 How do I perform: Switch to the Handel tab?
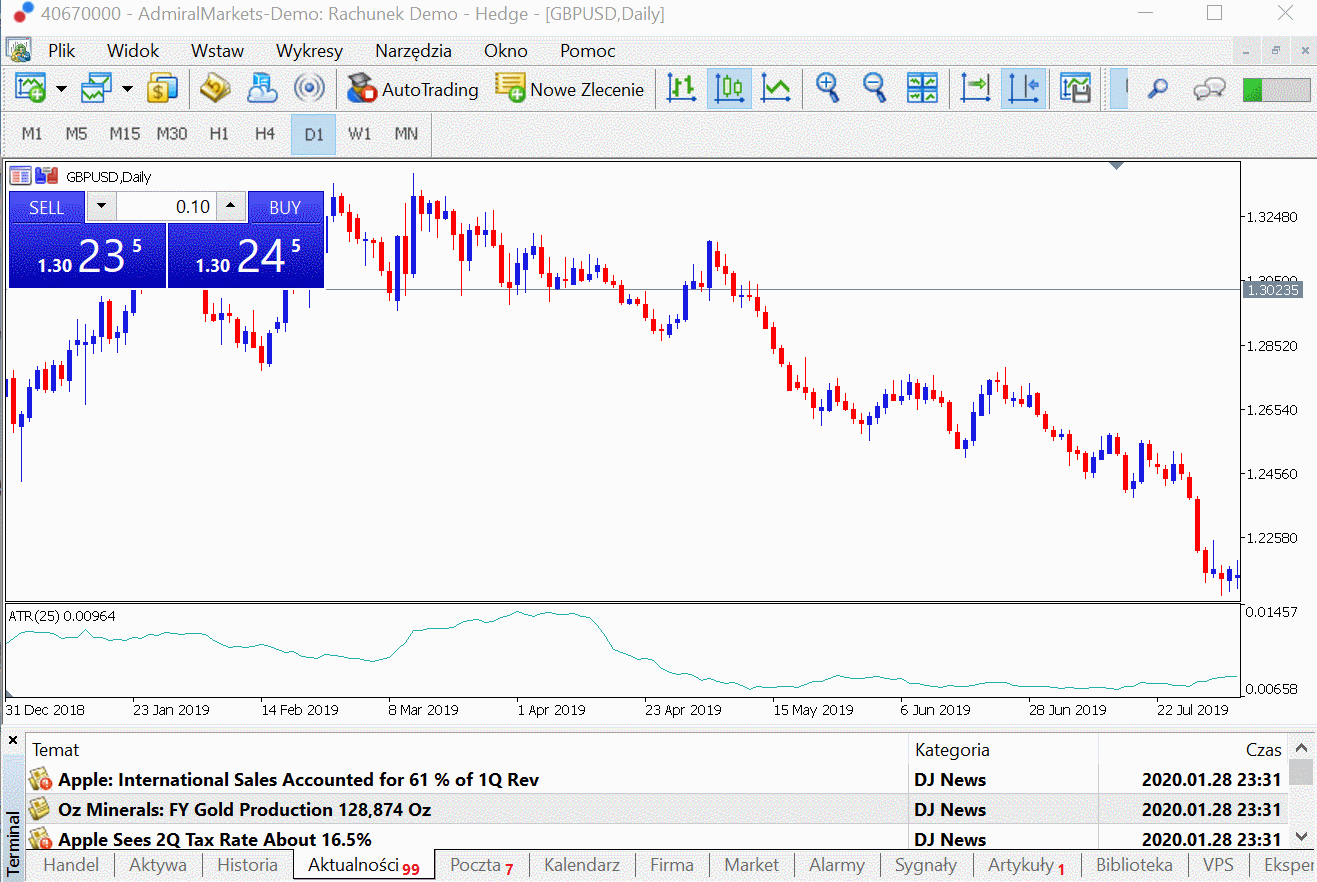click(x=71, y=865)
